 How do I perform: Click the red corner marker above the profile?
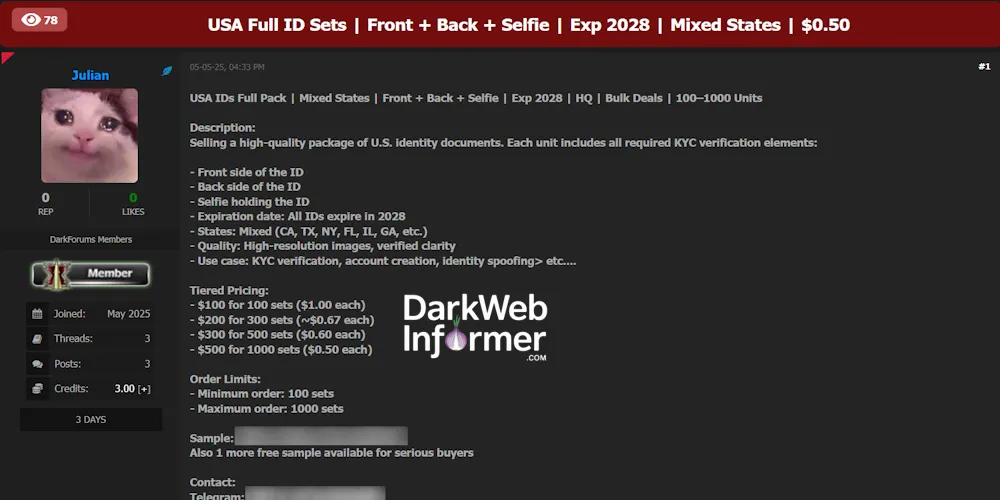point(6,57)
